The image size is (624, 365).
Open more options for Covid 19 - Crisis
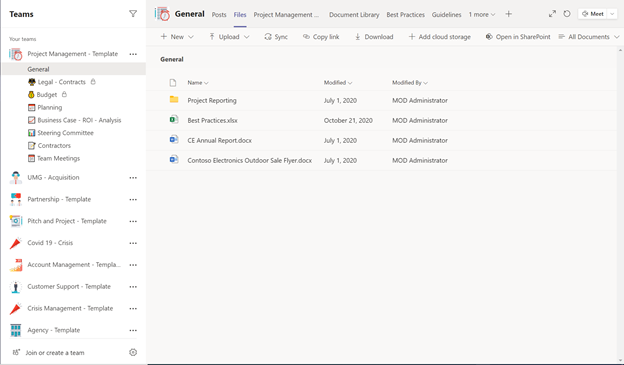[x=133, y=243]
